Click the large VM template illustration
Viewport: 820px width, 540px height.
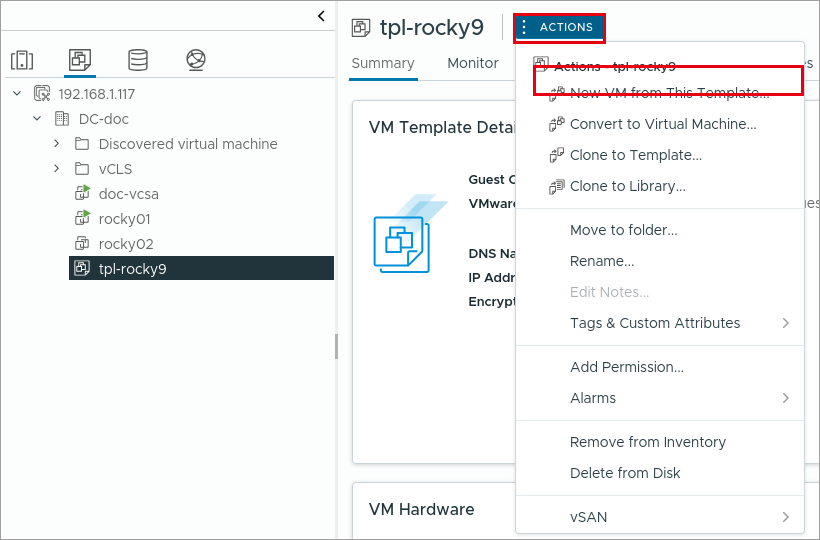(x=411, y=234)
